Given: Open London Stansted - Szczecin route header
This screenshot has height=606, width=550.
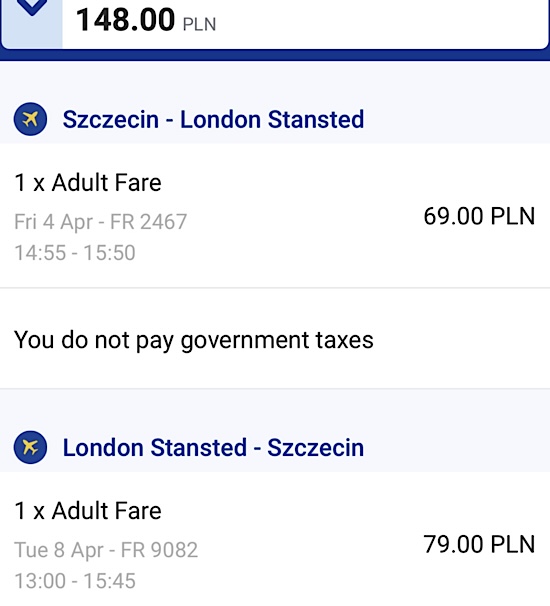Looking at the screenshot, I should [213, 448].
